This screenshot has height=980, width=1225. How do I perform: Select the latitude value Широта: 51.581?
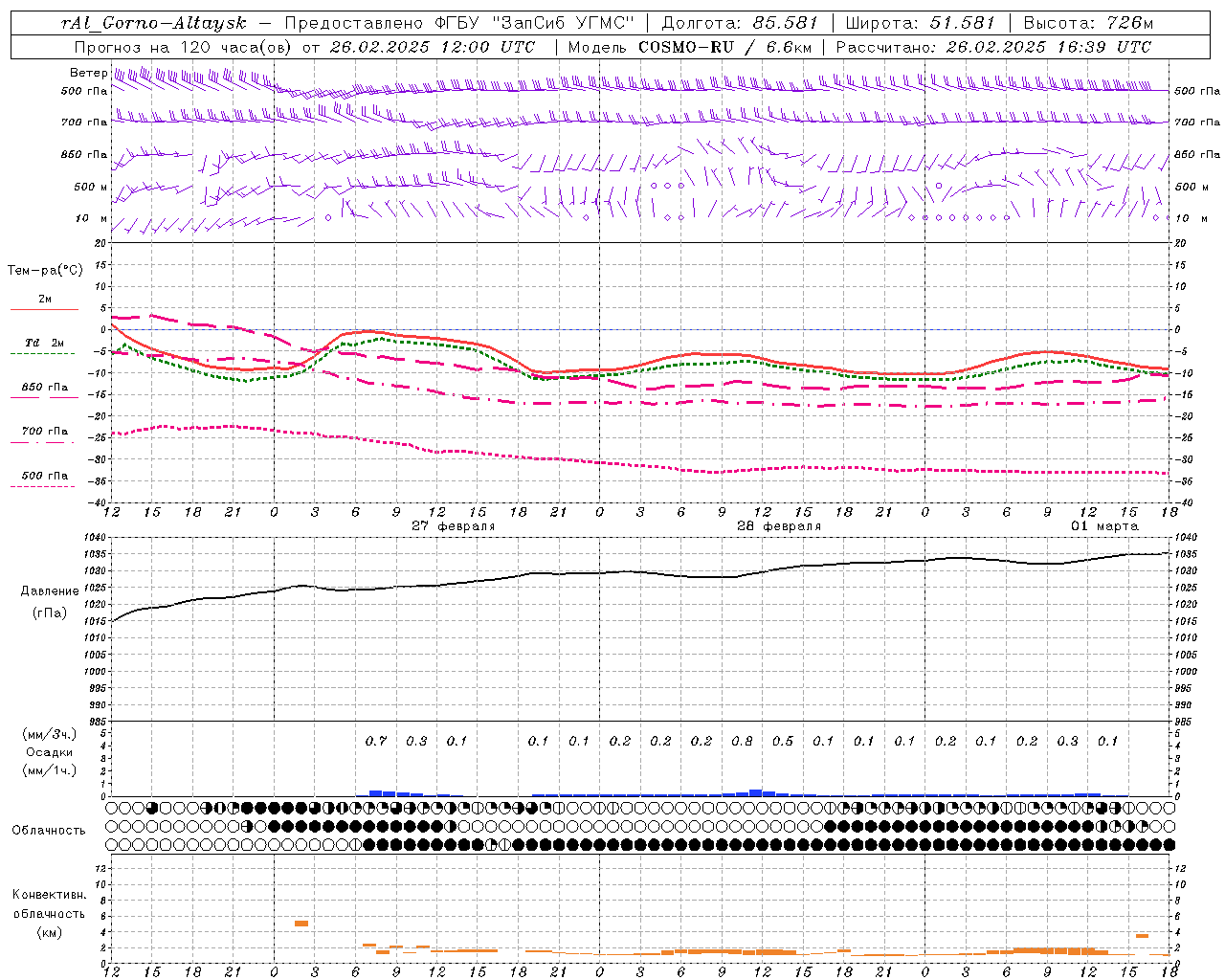[x=920, y=23]
